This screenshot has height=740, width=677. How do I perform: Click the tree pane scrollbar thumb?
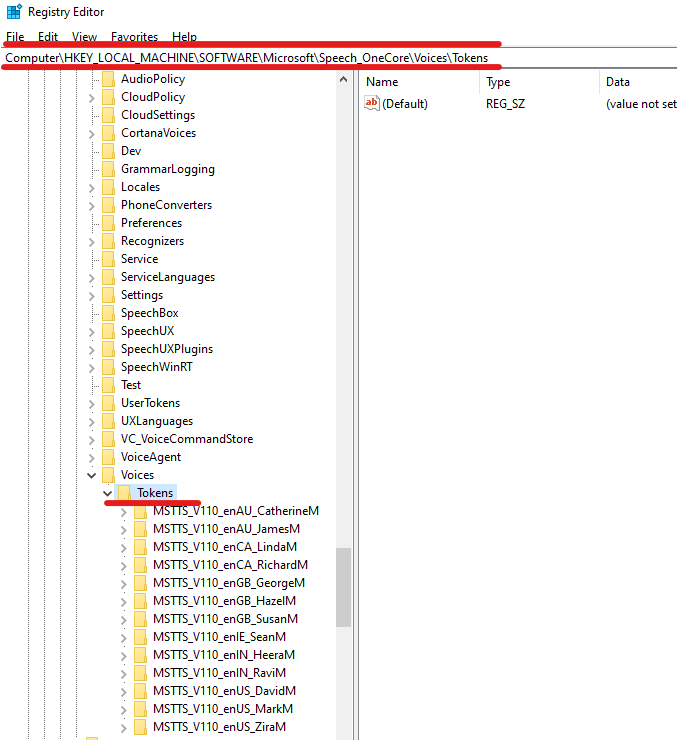[x=343, y=587]
